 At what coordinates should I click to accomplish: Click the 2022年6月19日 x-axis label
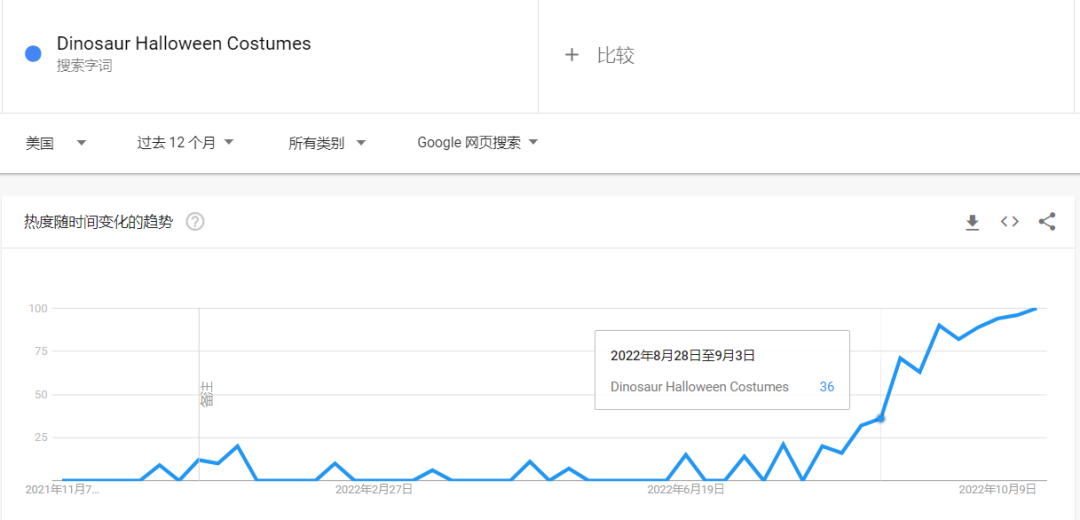pyautogui.click(x=685, y=490)
